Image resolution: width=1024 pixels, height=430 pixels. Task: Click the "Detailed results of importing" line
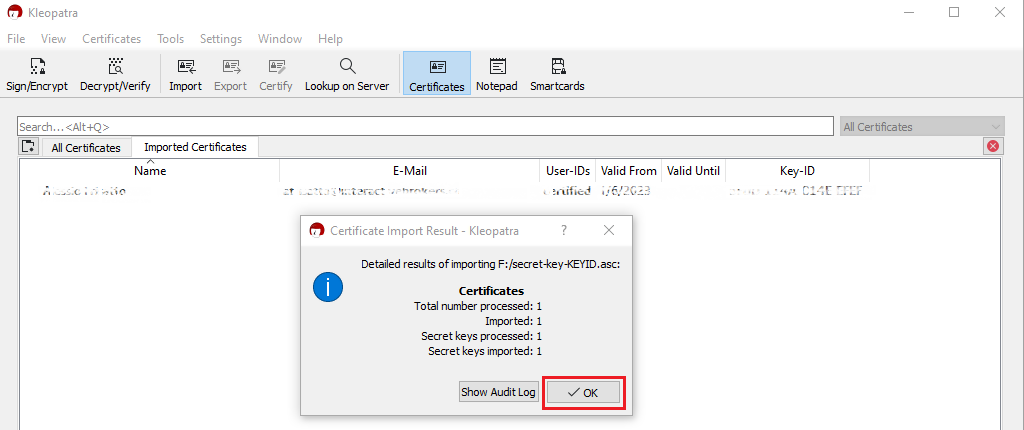point(490,264)
